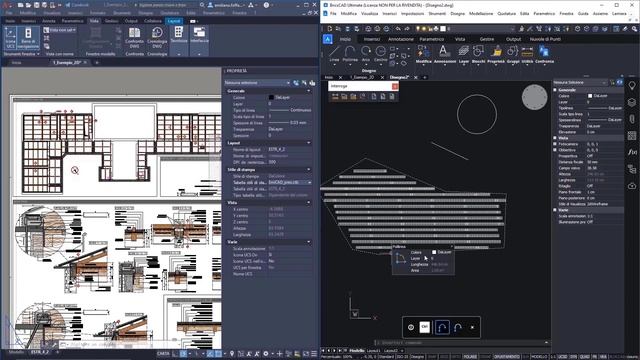
Task: Open the plot style table dropdown
Action: point(310,182)
